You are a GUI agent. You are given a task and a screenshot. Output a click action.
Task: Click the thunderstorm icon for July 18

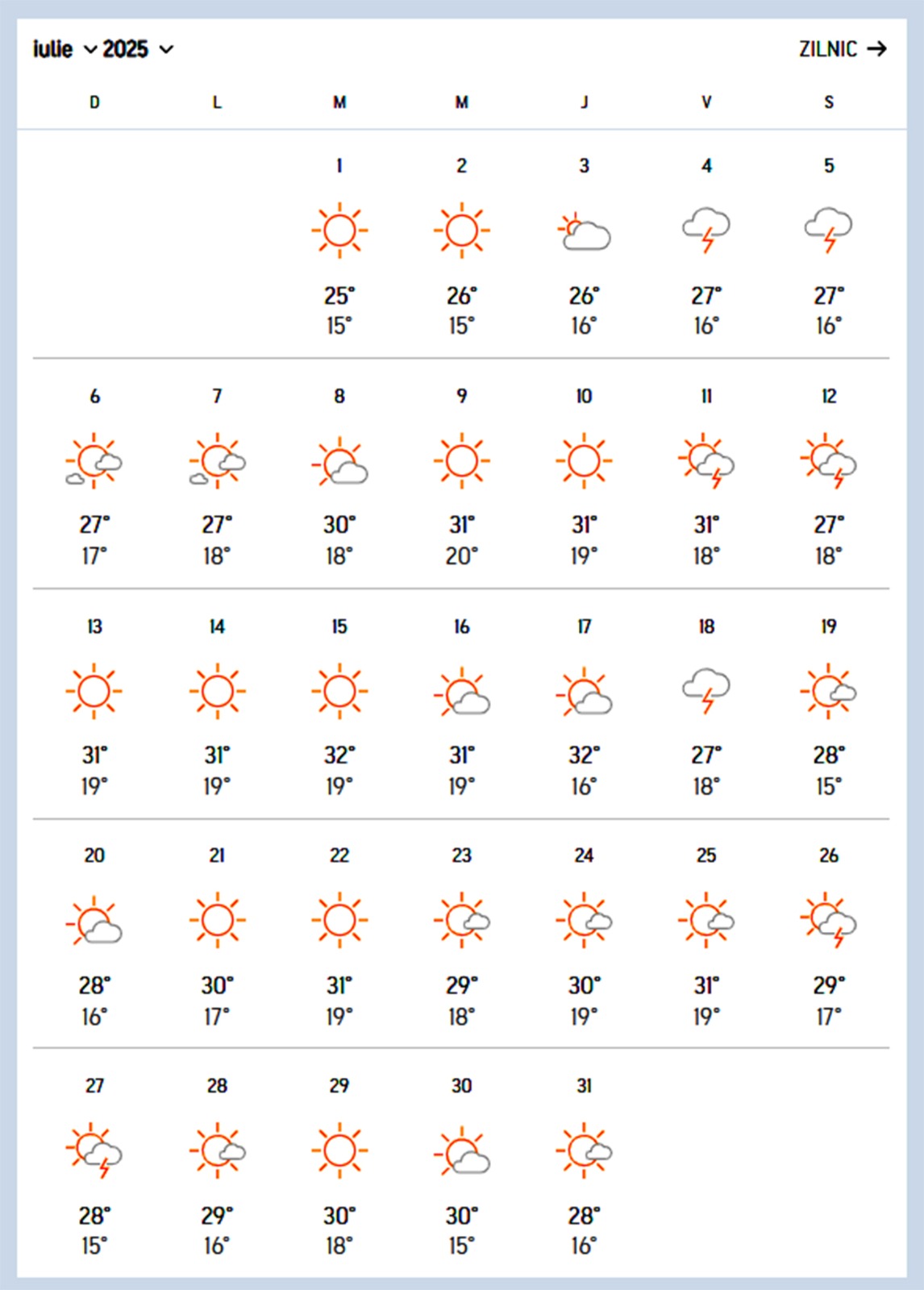click(706, 690)
